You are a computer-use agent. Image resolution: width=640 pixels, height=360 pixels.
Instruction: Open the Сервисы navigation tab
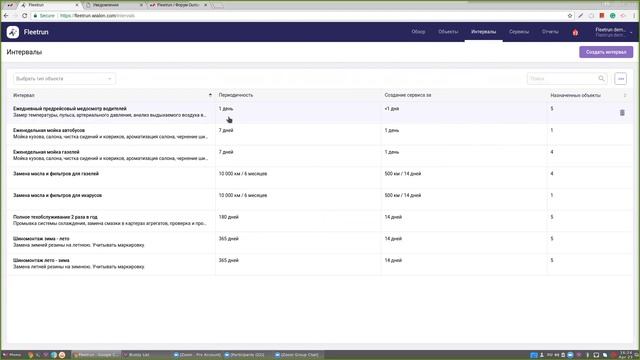pos(519,32)
